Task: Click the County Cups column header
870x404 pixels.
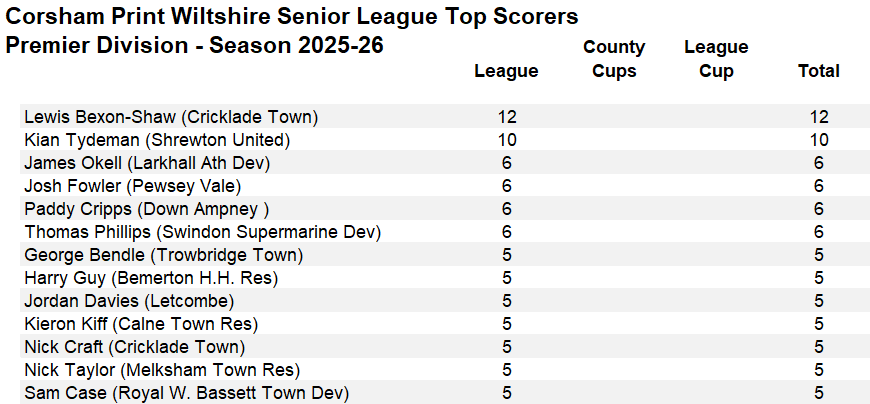Action: (614, 59)
